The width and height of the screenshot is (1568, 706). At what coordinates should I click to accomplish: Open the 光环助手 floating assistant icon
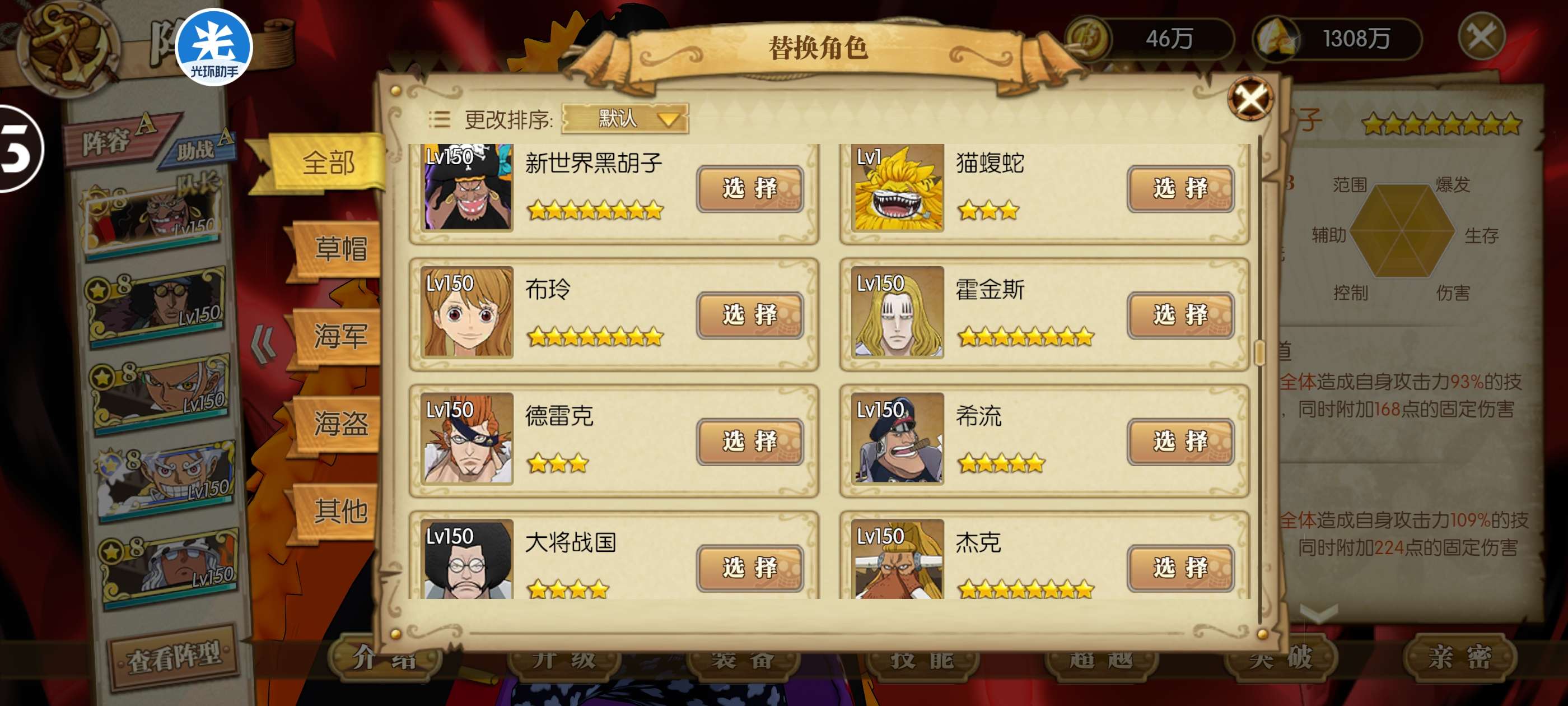click(214, 47)
